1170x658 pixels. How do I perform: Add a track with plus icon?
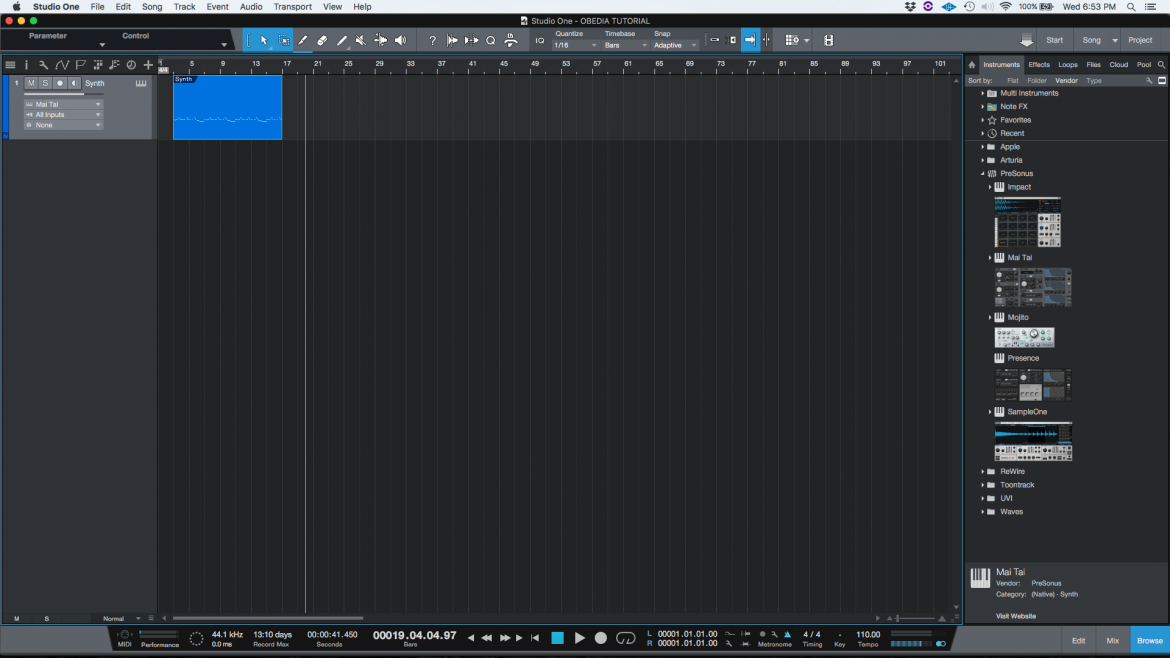pyautogui.click(x=148, y=65)
